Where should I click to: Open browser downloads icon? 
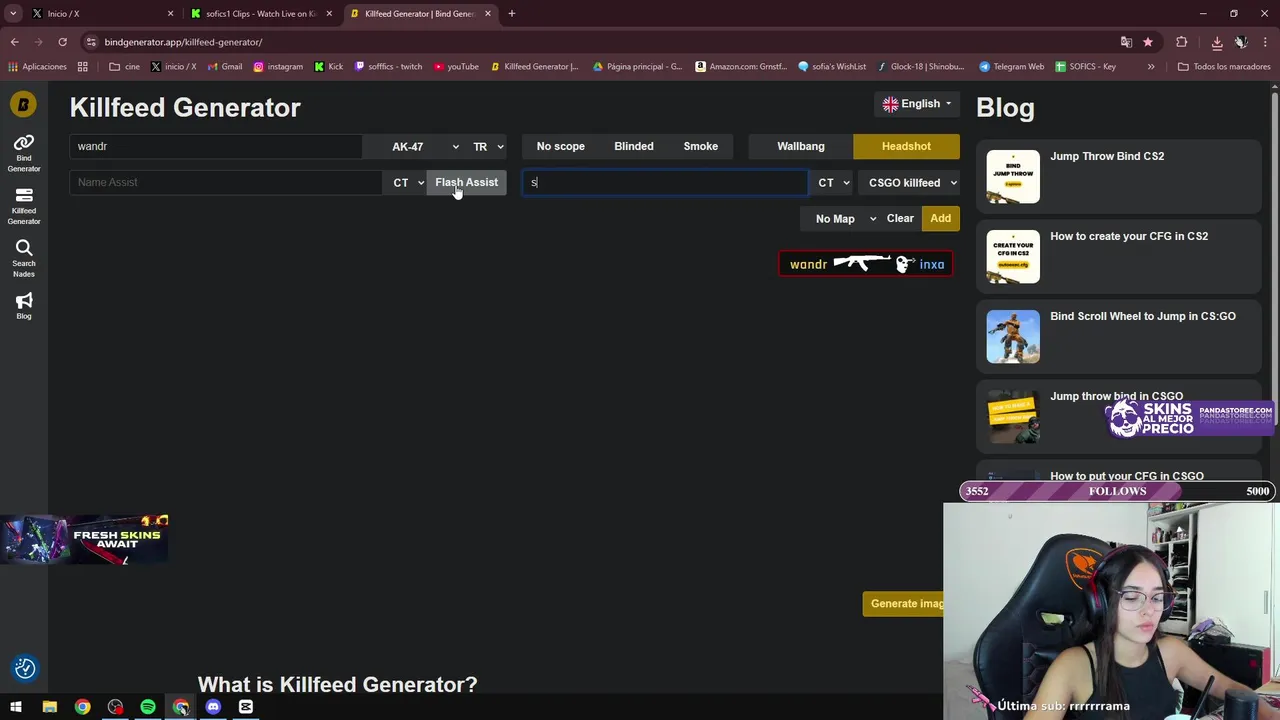tap(1217, 42)
